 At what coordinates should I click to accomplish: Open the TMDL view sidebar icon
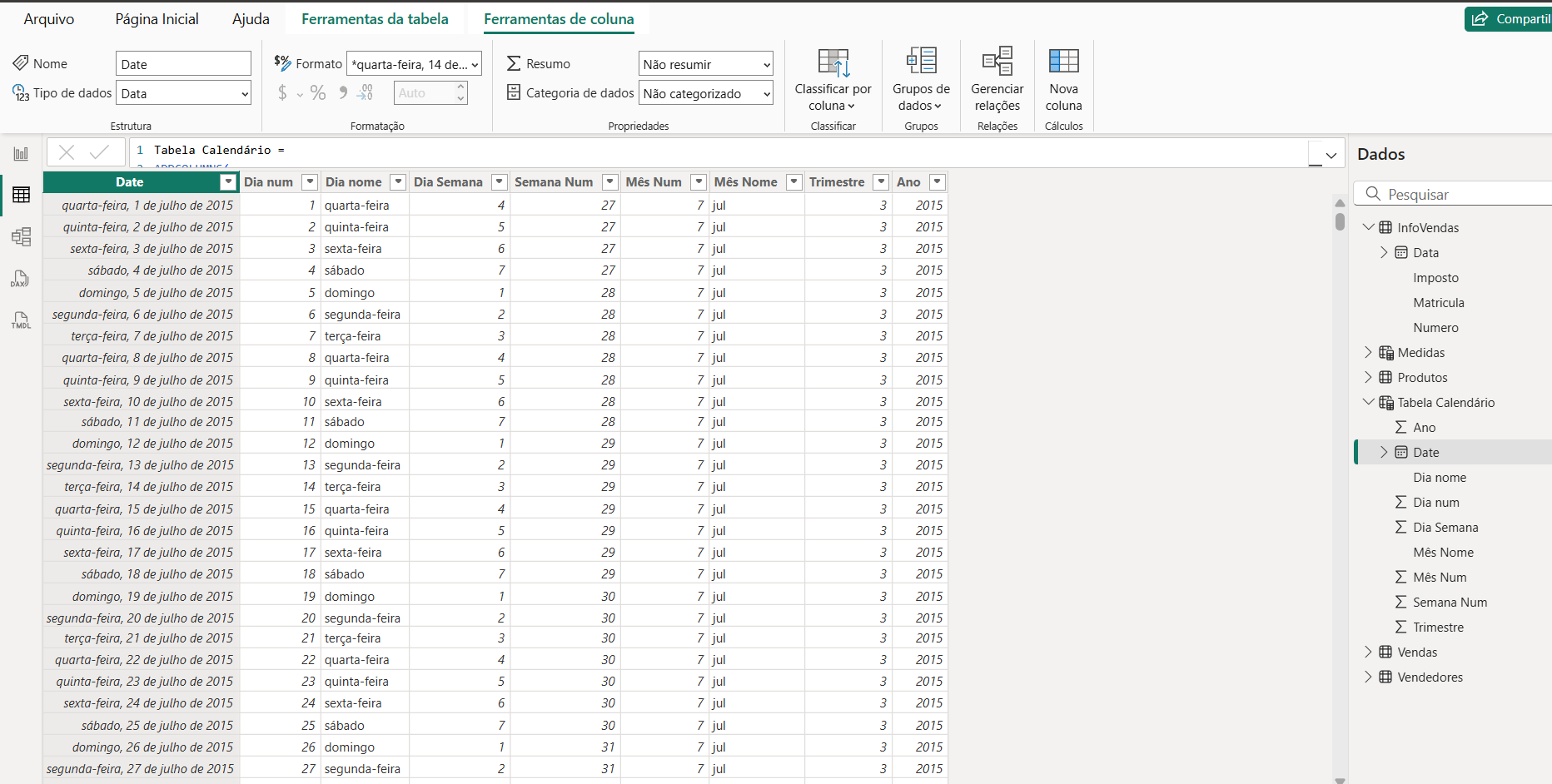click(x=21, y=320)
